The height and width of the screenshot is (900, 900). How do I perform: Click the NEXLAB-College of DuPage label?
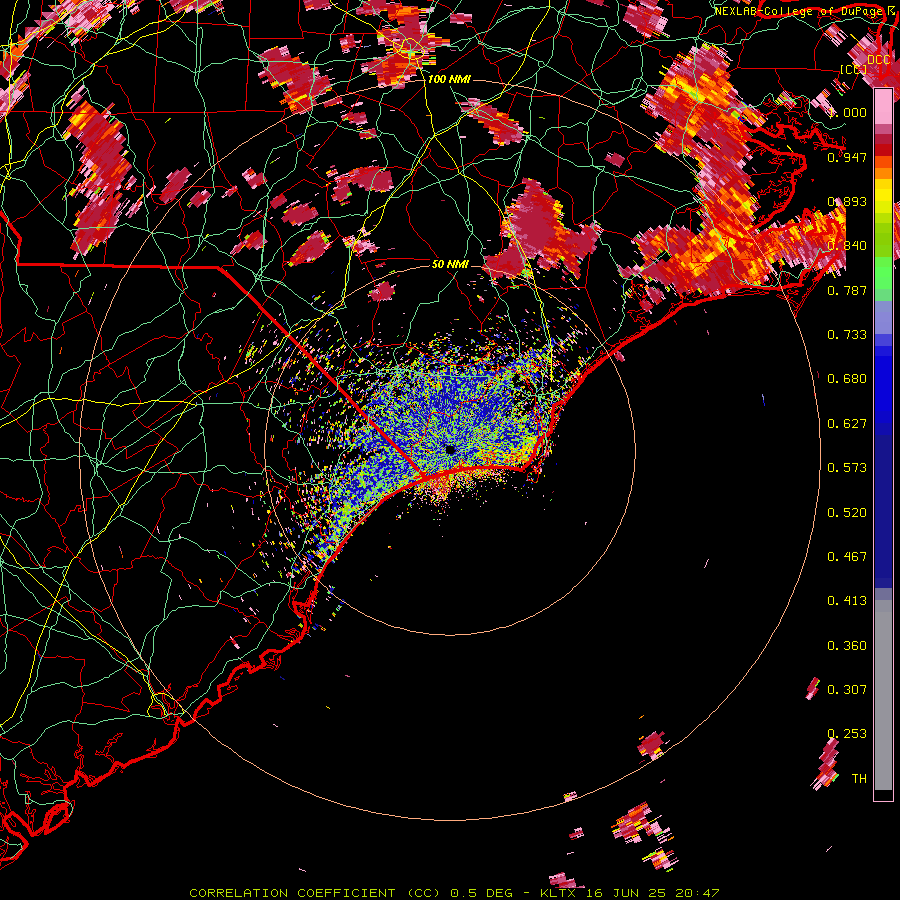[x=798, y=11]
